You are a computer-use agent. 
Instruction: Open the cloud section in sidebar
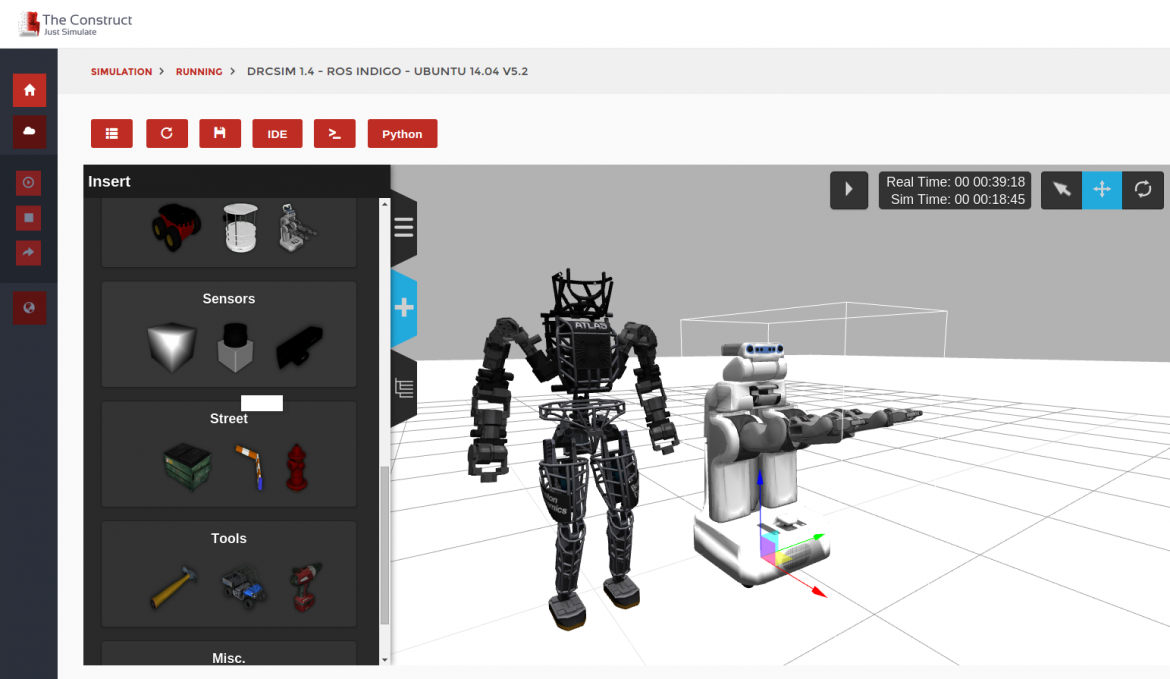29,131
